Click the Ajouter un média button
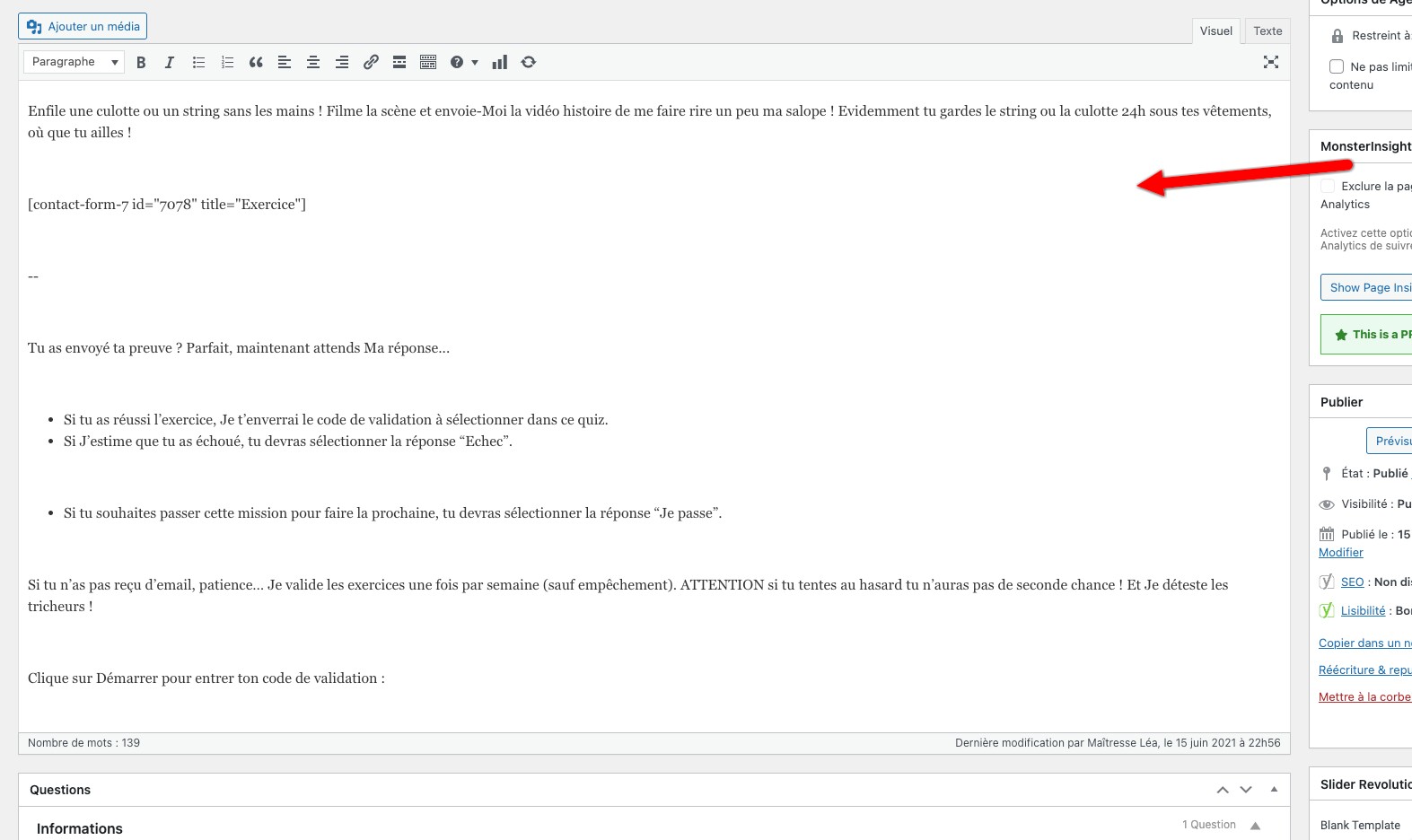This screenshot has width=1412, height=840. click(83, 26)
